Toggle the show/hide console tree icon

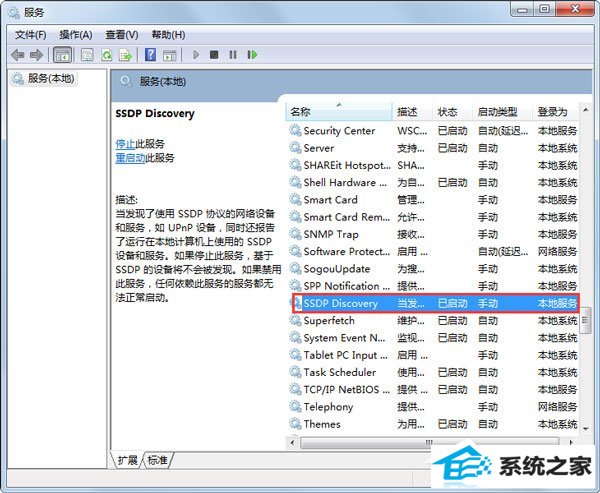click(x=62, y=55)
